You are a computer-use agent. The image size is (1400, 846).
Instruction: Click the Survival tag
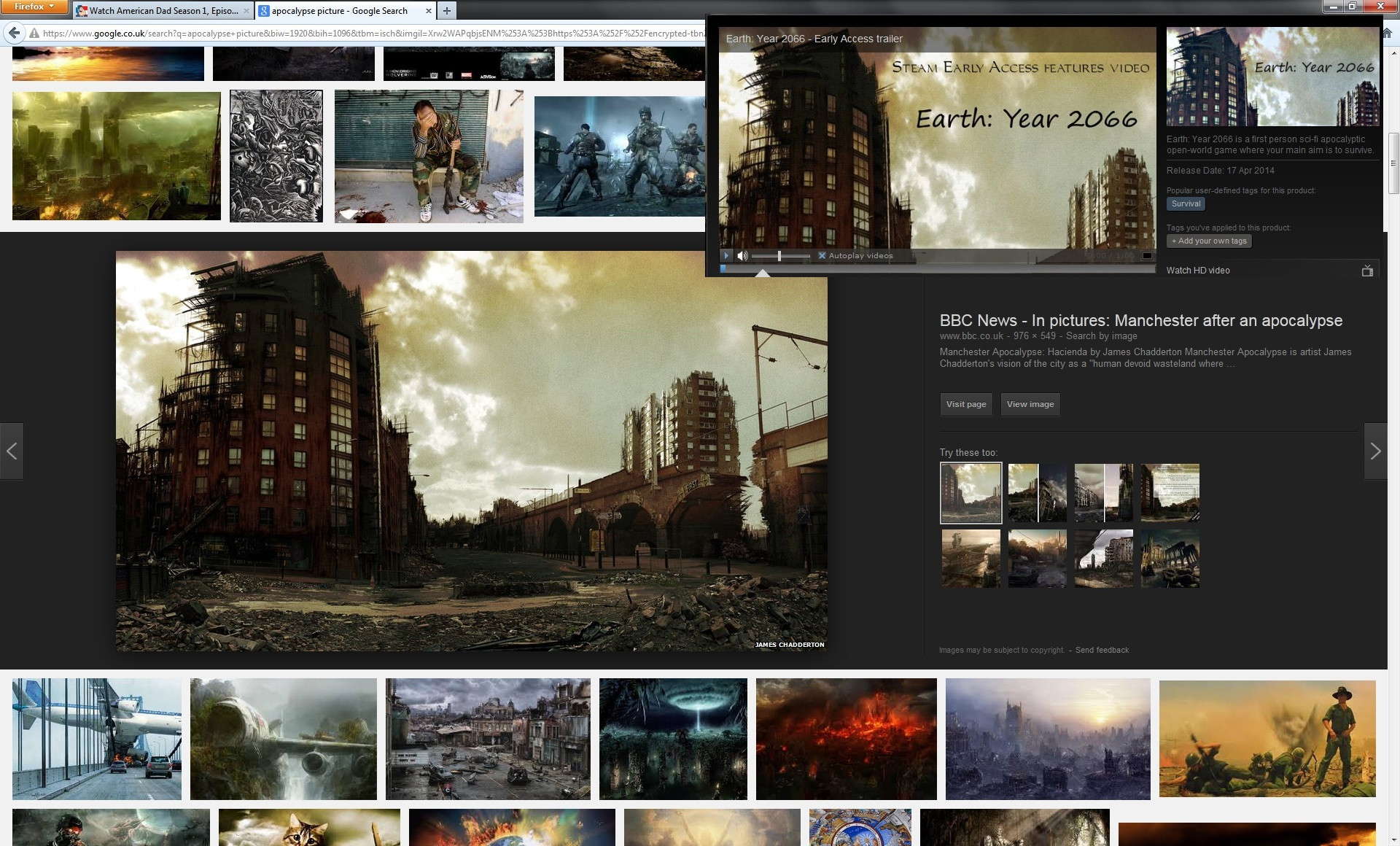1186,204
